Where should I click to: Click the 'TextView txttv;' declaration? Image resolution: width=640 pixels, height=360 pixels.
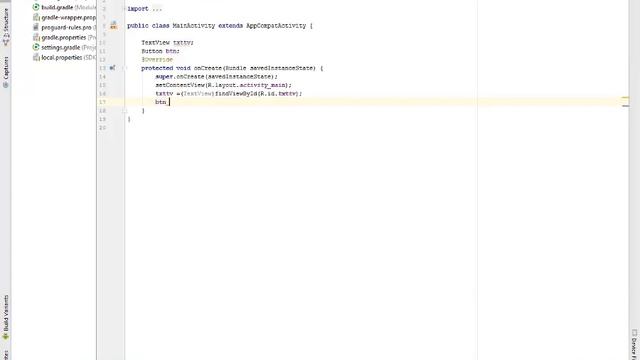point(167,42)
